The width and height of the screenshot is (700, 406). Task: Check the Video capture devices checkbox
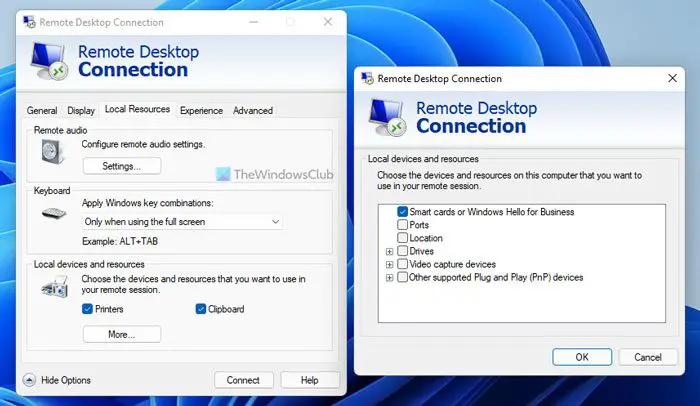tap(402, 264)
